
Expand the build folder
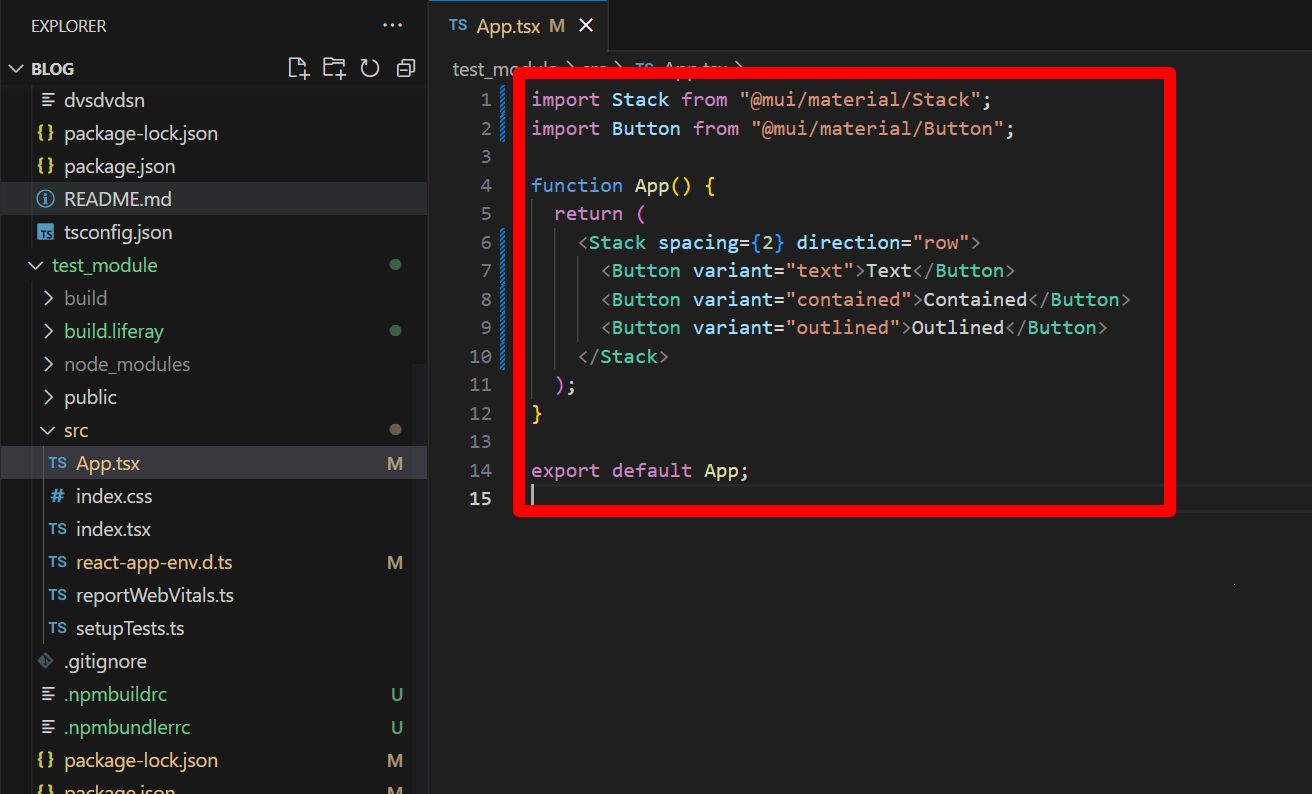pos(48,298)
